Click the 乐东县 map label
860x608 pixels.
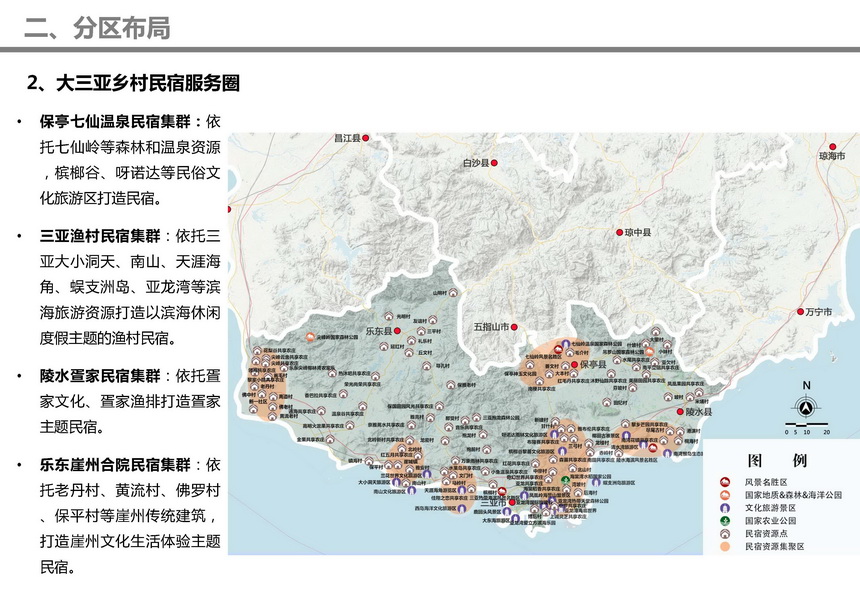coord(379,331)
